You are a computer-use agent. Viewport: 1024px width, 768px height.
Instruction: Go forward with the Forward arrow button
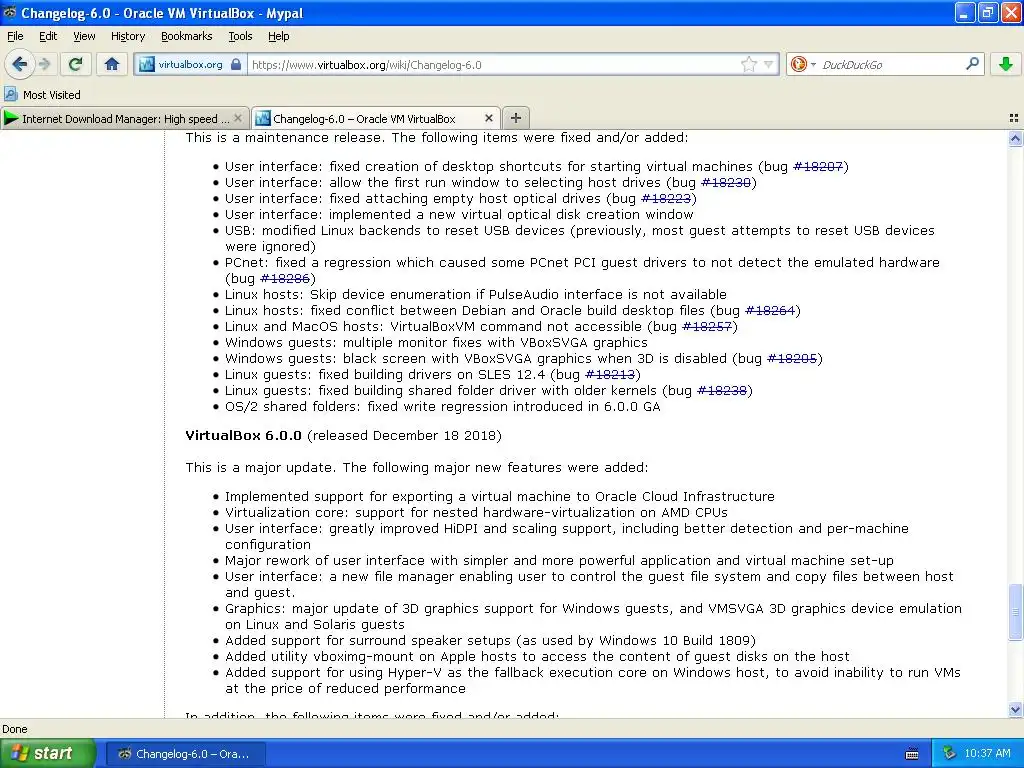pyautogui.click(x=44, y=64)
